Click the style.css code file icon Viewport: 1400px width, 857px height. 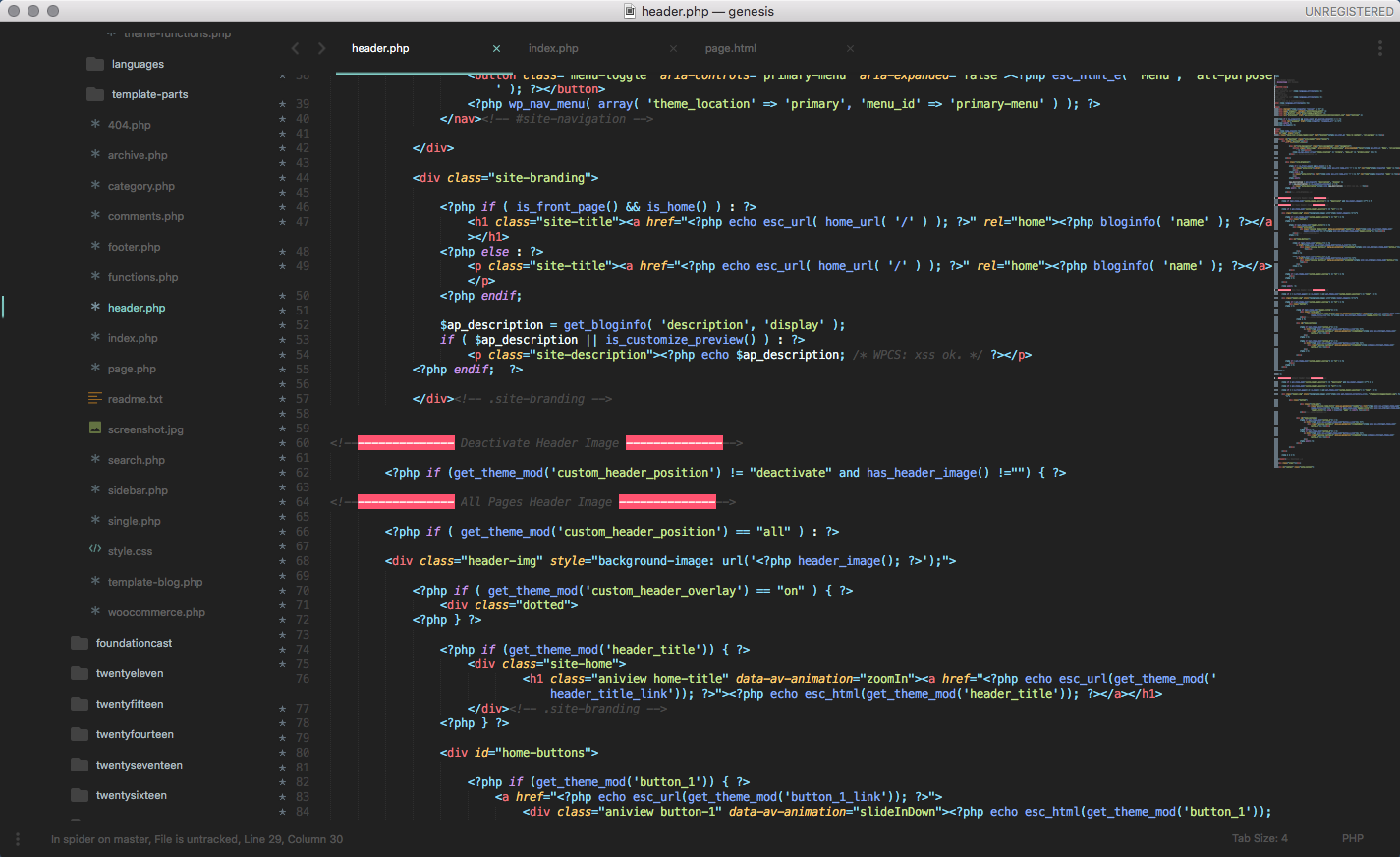tap(95, 550)
